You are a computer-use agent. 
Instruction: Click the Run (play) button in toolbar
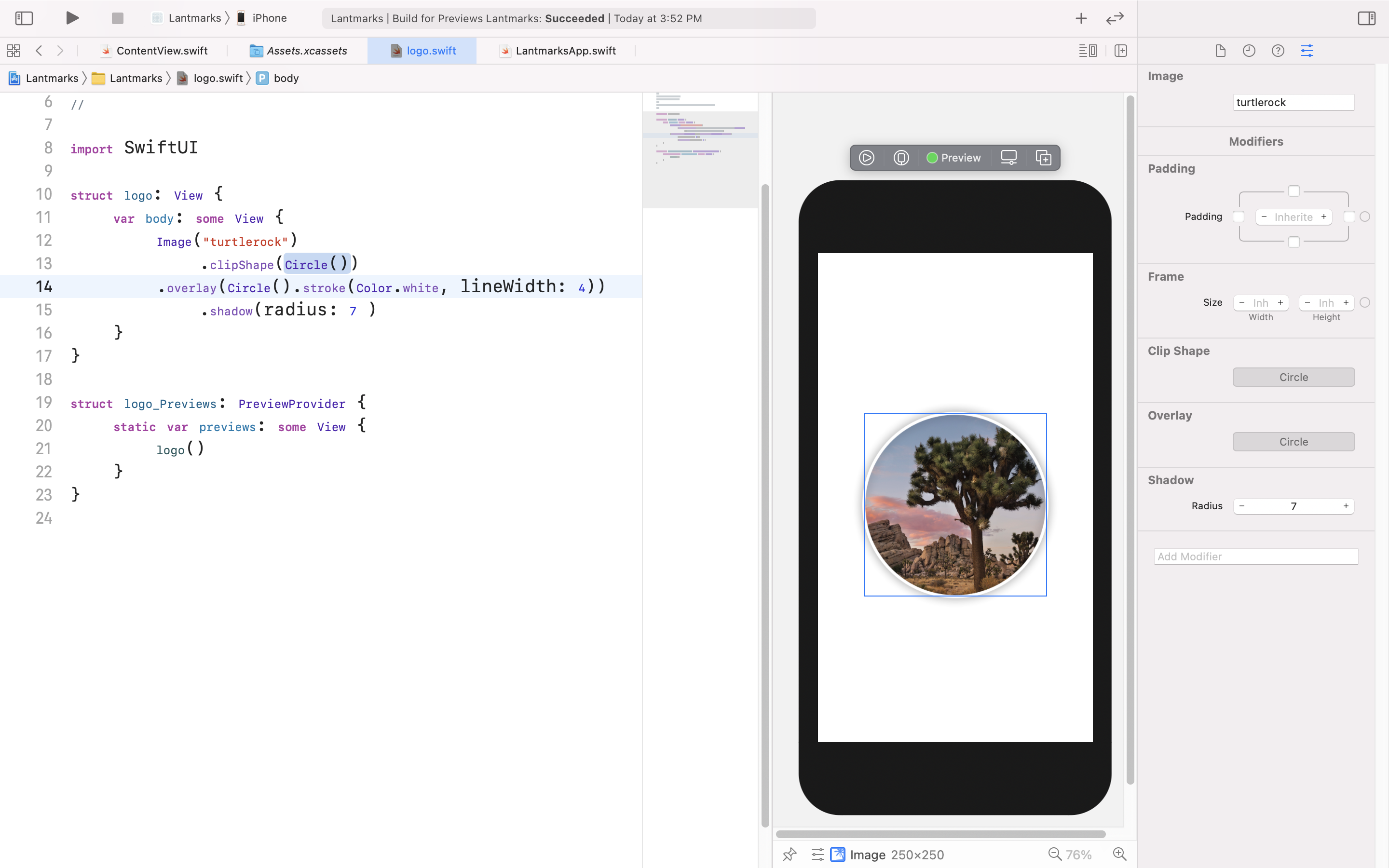pyautogui.click(x=72, y=18)
